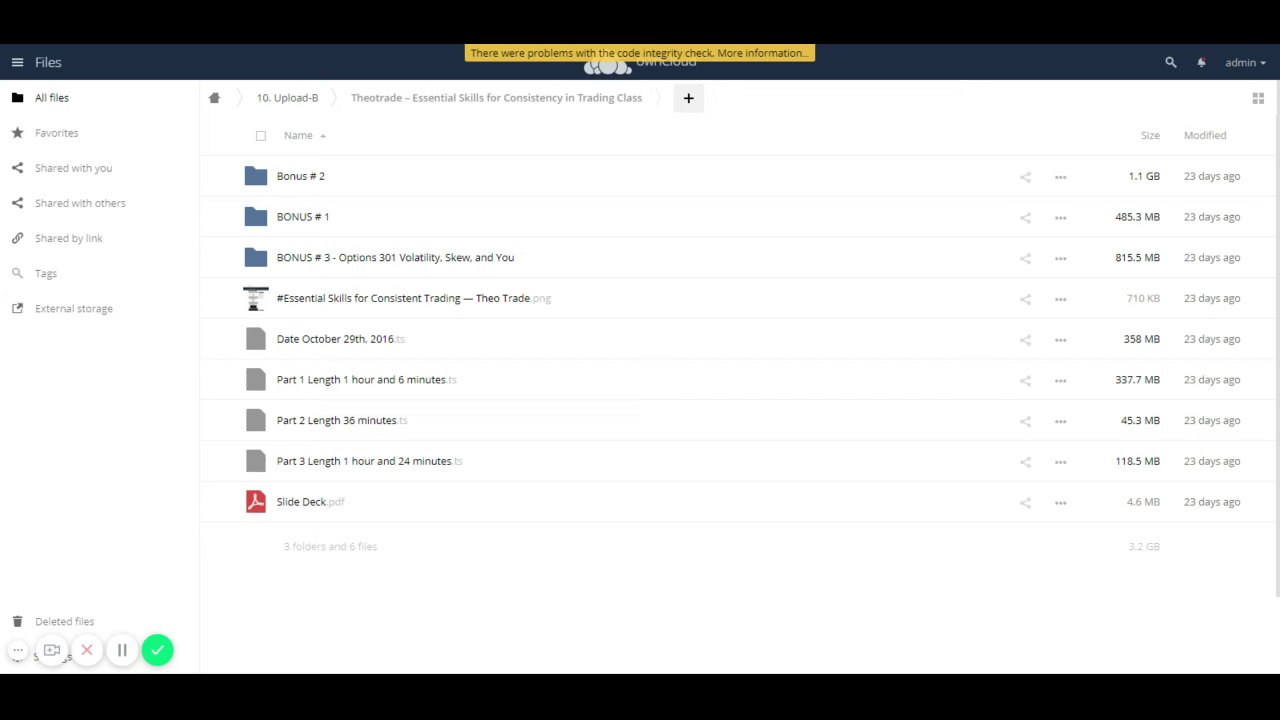
Task: Cancel recording with the red X
Action: click(x=87, y=650)
